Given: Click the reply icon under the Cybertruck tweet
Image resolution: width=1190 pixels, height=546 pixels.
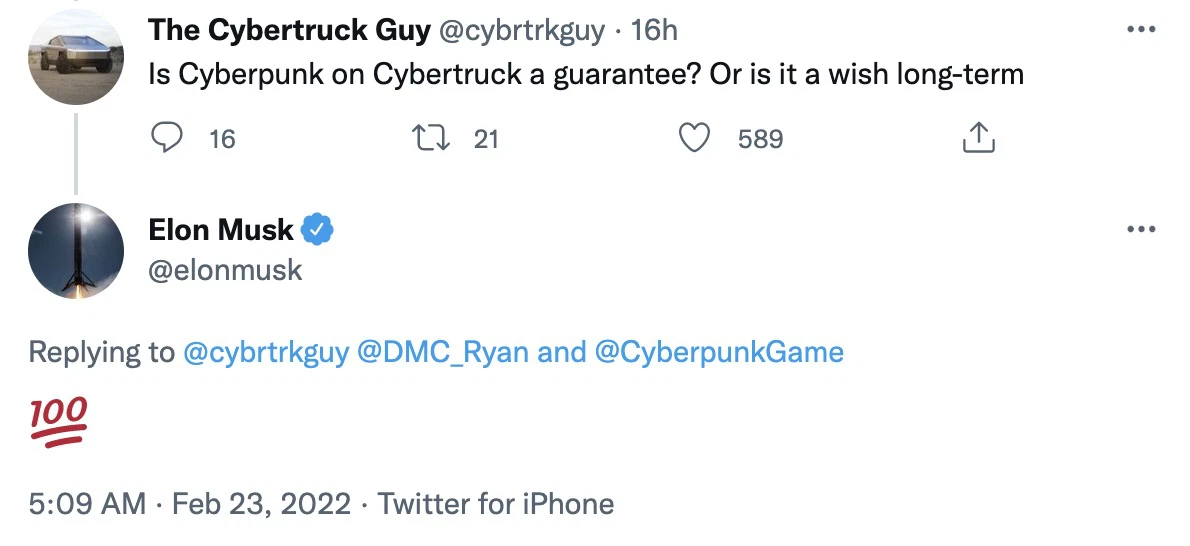Looking at the screenshot, I should click(x=165, y=138).
